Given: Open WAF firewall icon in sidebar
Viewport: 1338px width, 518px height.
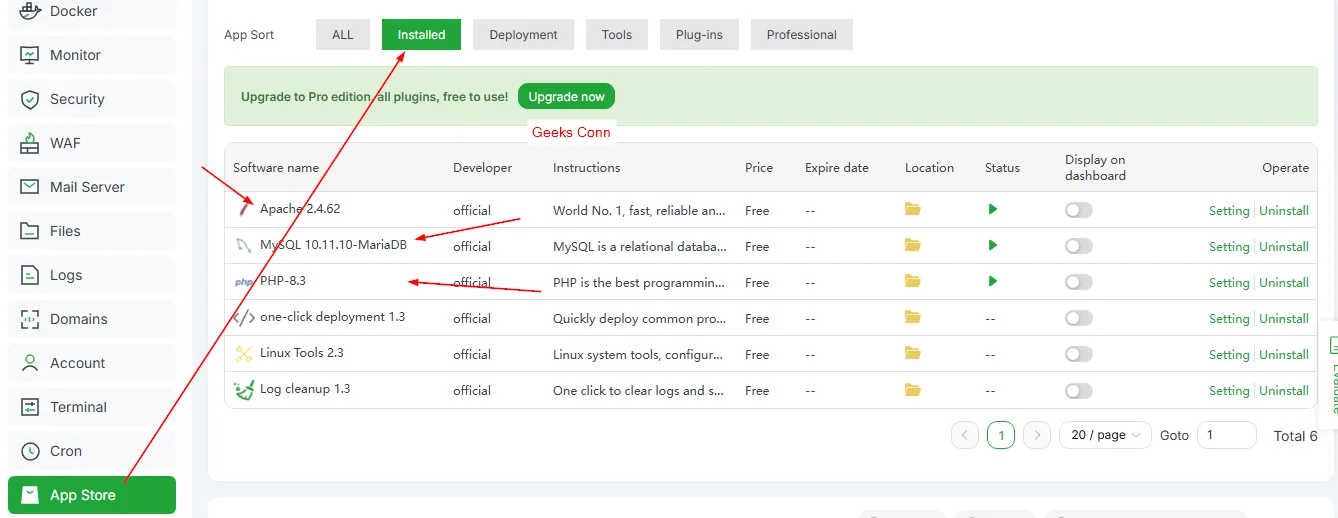Looking at the screenshot, I should tap(30, 143).
